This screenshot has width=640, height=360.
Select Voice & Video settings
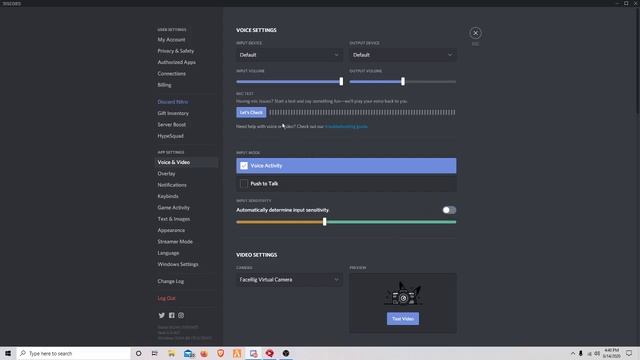pyautogui.click(x=186, y=162)
